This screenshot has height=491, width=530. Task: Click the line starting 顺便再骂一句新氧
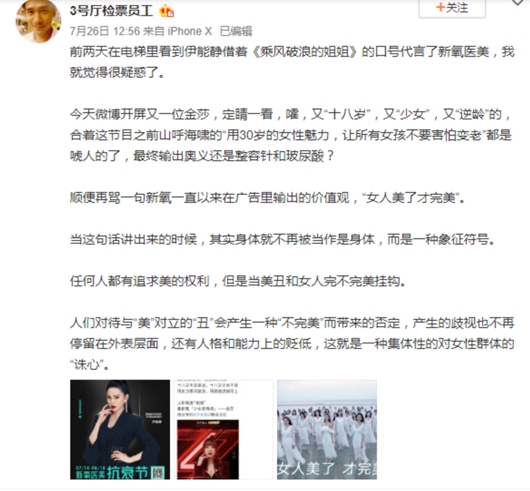pos(268,198)
